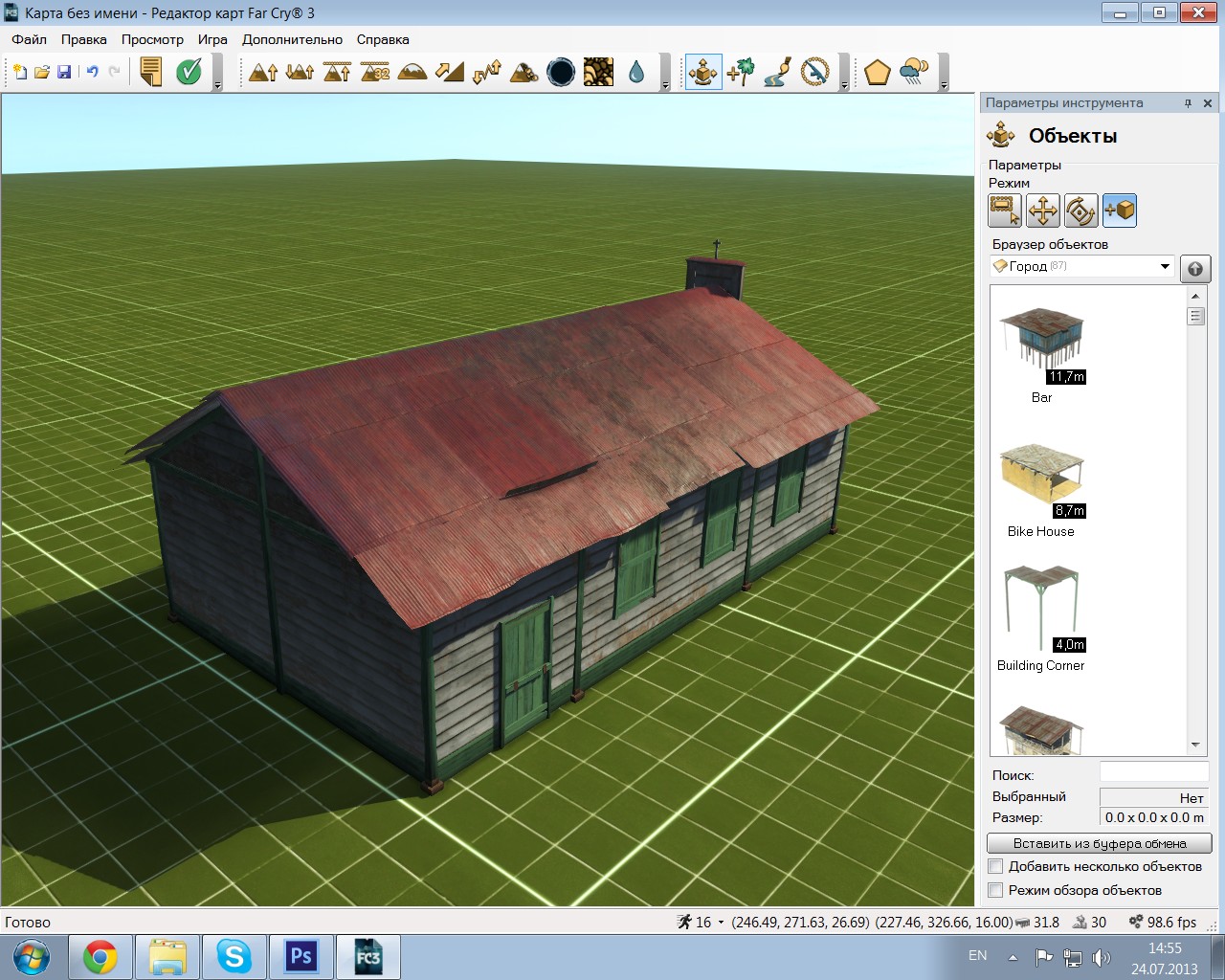Select the Set Height terrain tool
1225x980 pixels.
pos(338,72)
